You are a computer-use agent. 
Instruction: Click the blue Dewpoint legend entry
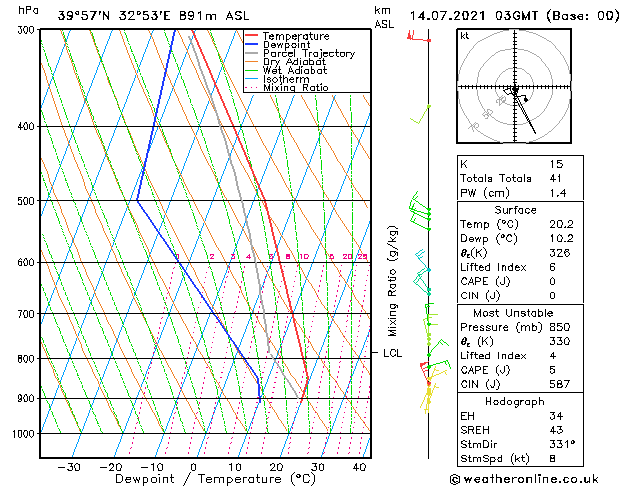(x=289, y=45)
